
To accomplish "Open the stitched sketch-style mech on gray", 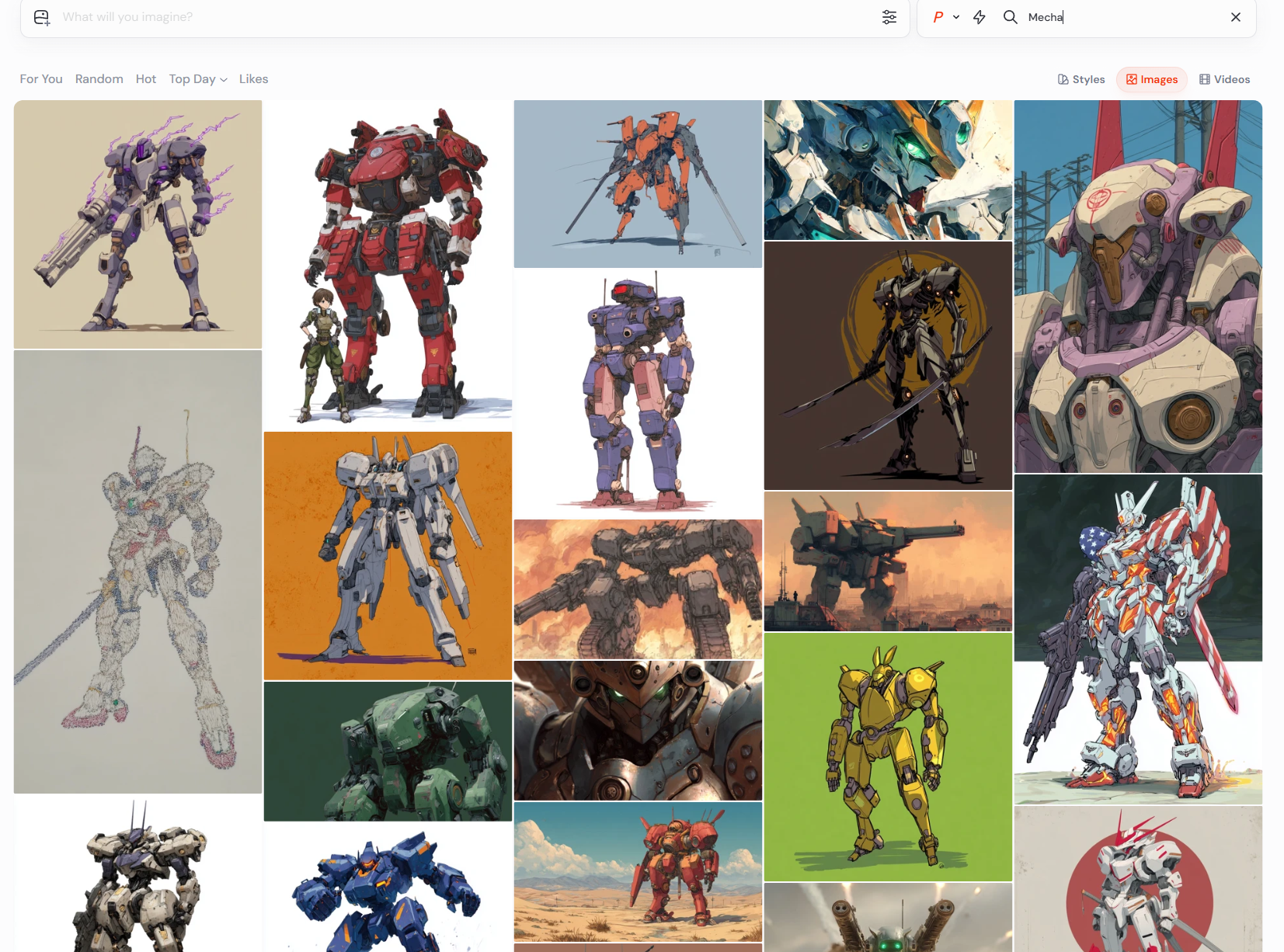I will tap(138, 572).
